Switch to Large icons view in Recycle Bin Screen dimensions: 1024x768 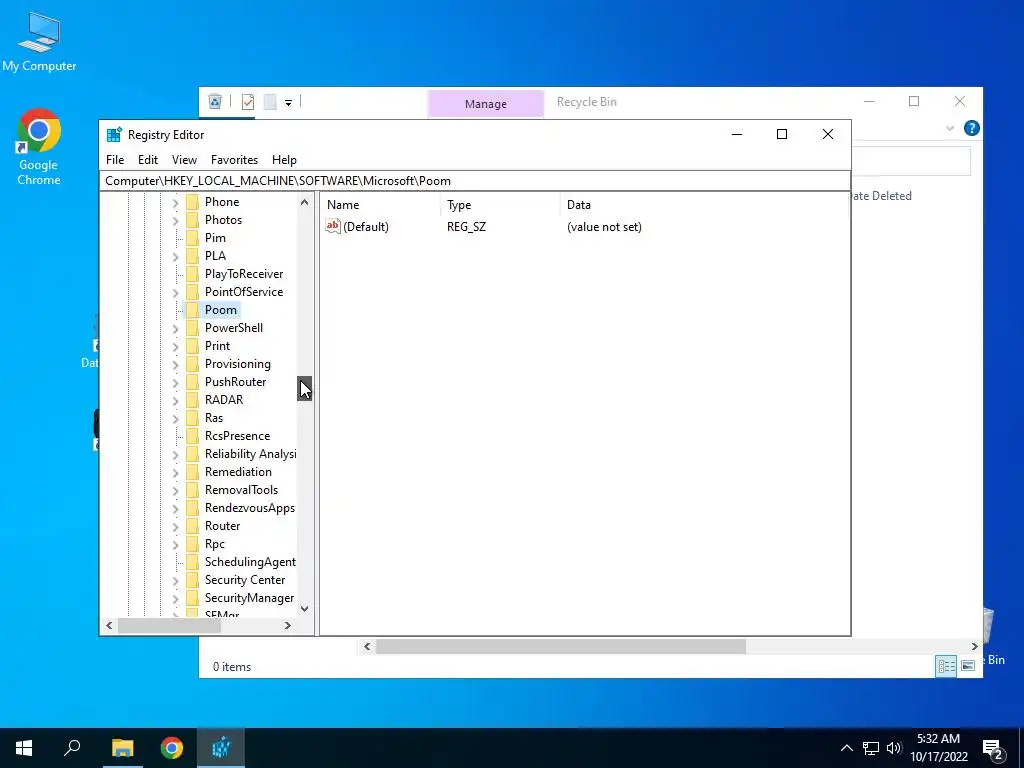[968, 666]
